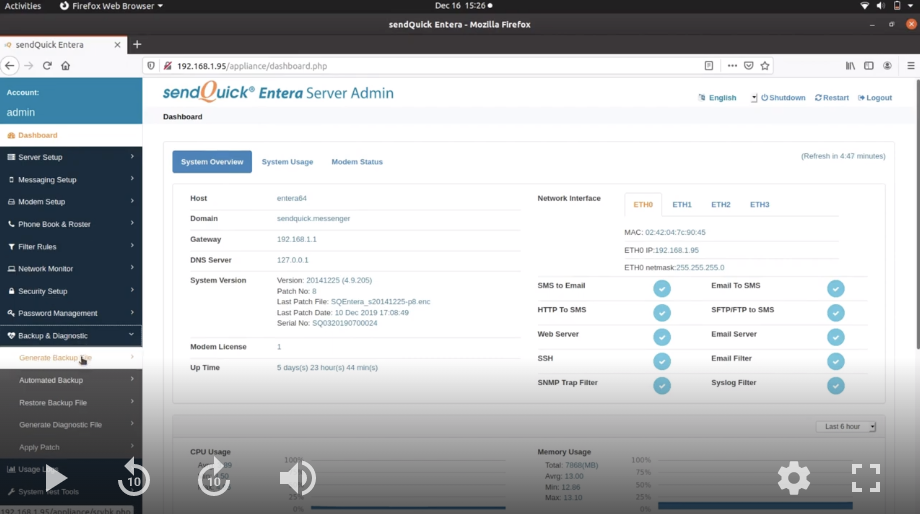Click the Firefox back arrow
The image size is (920, 514).
click(10, 66)
